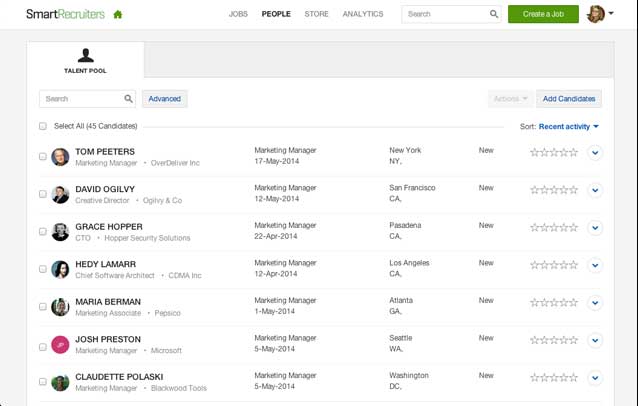Click Hedy Lamarr's profile photo

(60, 269)
